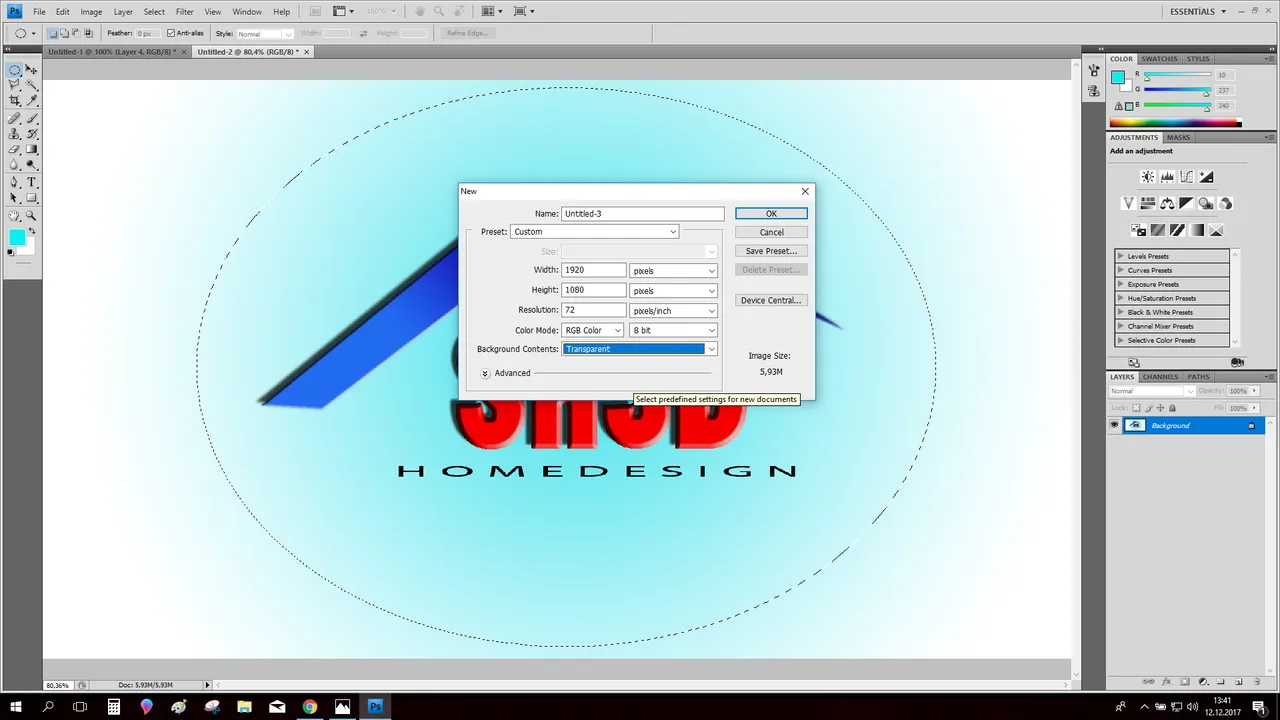Open the Resolution units dropdown
The image size is (1280, 720).
[674, 311]
